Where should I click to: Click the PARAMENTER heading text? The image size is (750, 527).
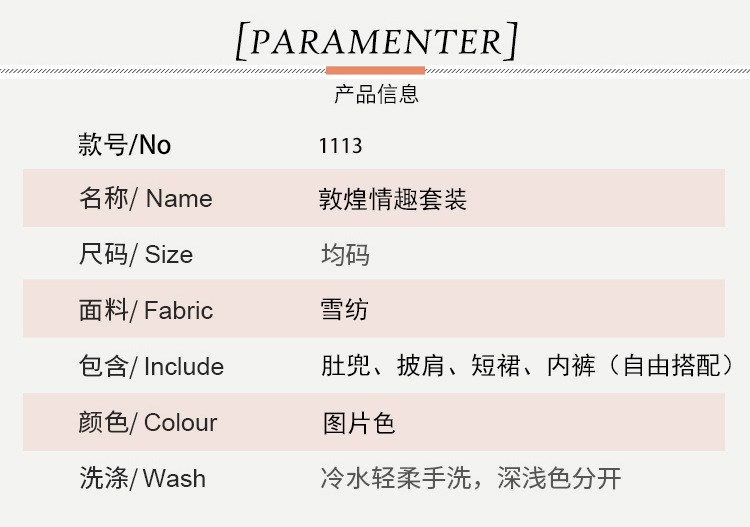click(376, 41)
